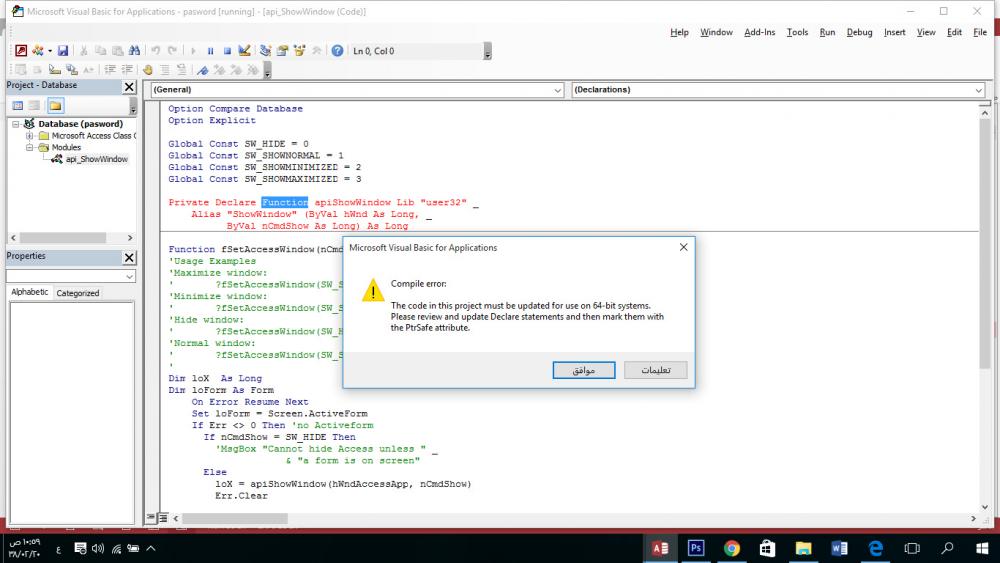Open the Insert menu
The width and height of the screenshot is (1000, 563).
(894, 33)
